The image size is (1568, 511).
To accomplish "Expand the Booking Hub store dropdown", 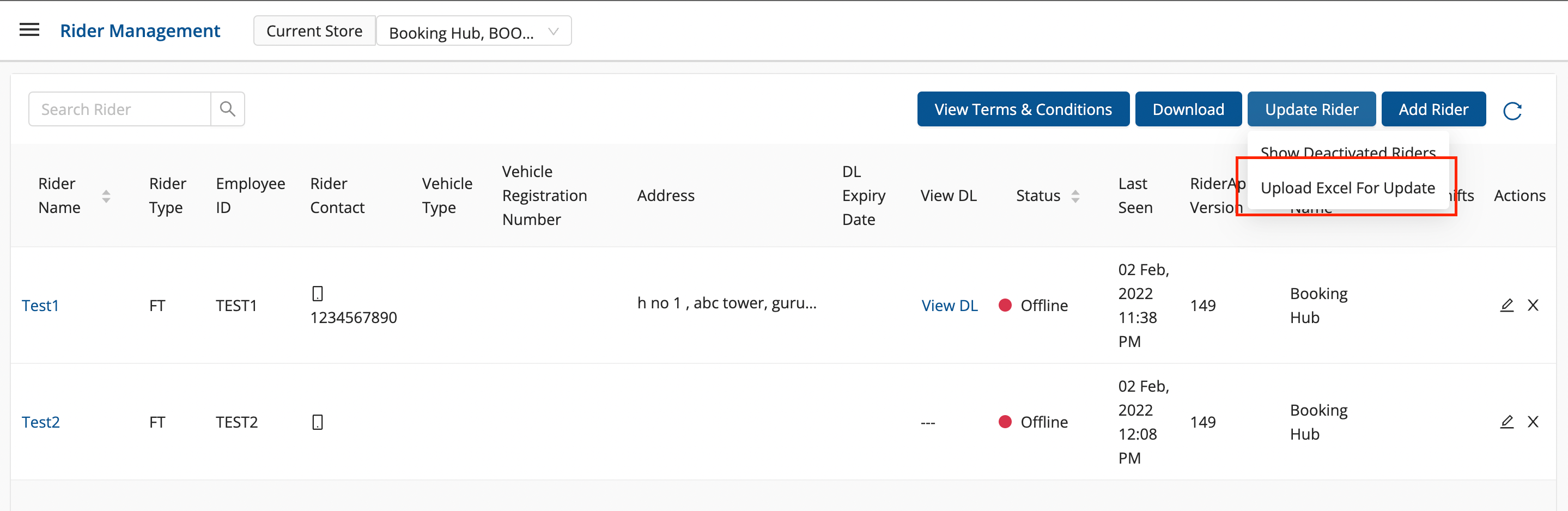I will (x=473, y=32).
